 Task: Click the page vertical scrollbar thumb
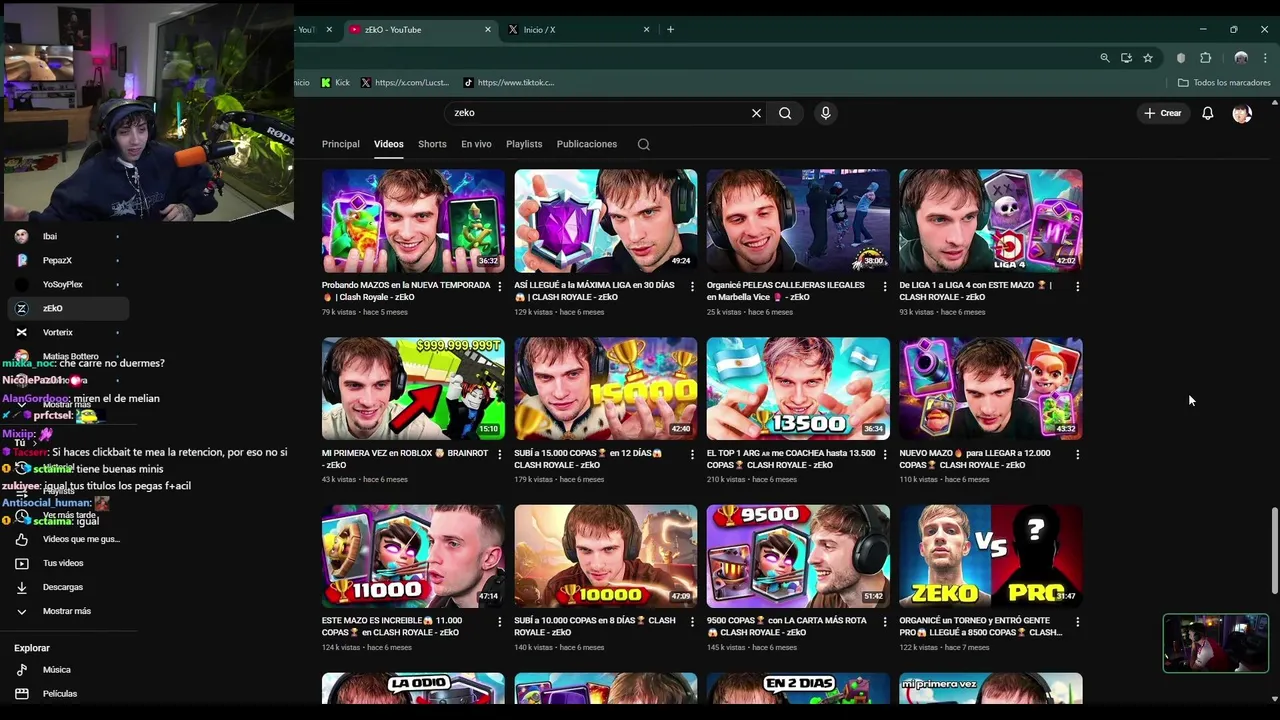tap(1274, 550)
